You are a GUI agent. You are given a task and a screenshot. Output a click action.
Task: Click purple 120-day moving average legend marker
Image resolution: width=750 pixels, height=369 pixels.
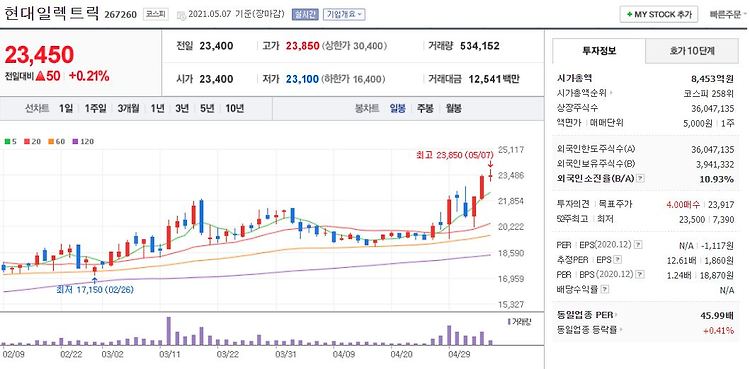pos(75,142)
